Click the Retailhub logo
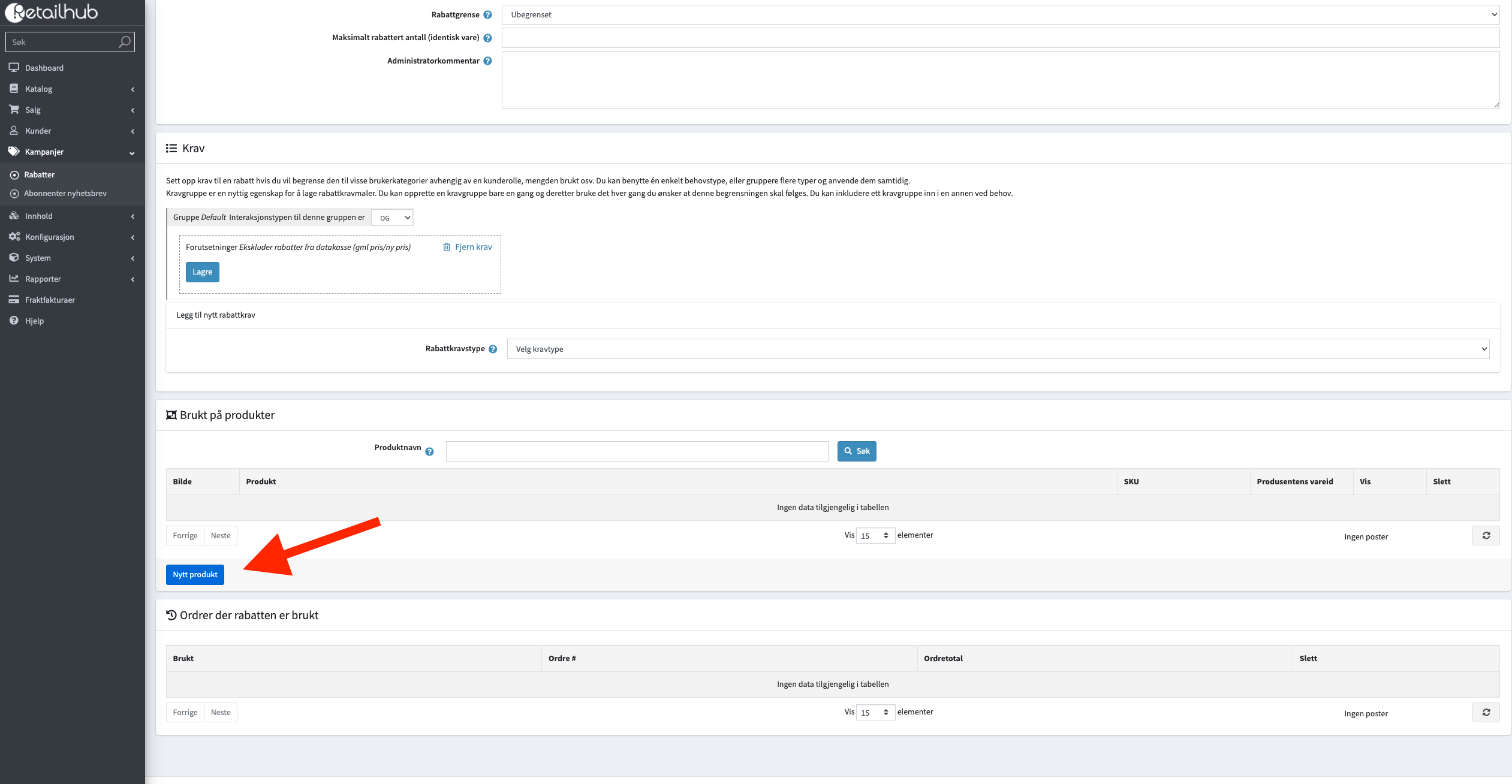 (52, 12)
